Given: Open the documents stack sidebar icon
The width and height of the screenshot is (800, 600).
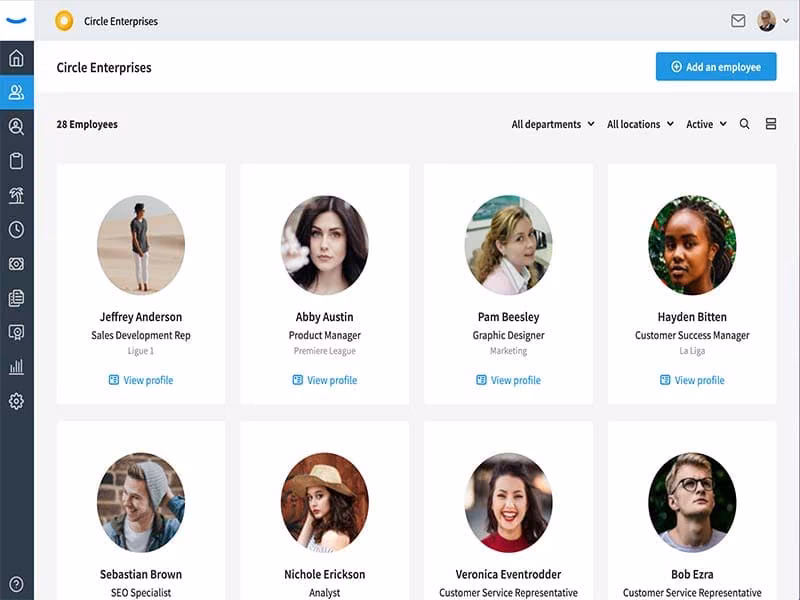Looking at the screenshot, I should pyautogui.click(x=16, y=298).
